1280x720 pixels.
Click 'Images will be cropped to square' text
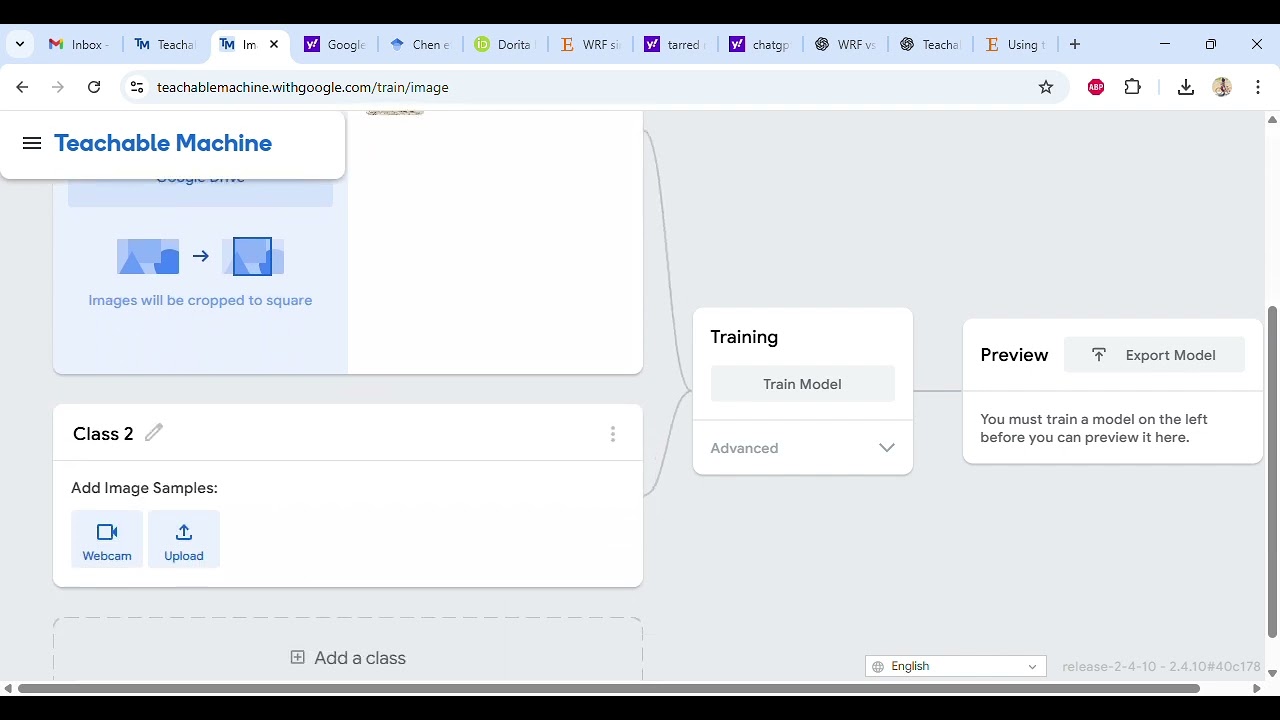pyautogui.click(x=200, y=300)
